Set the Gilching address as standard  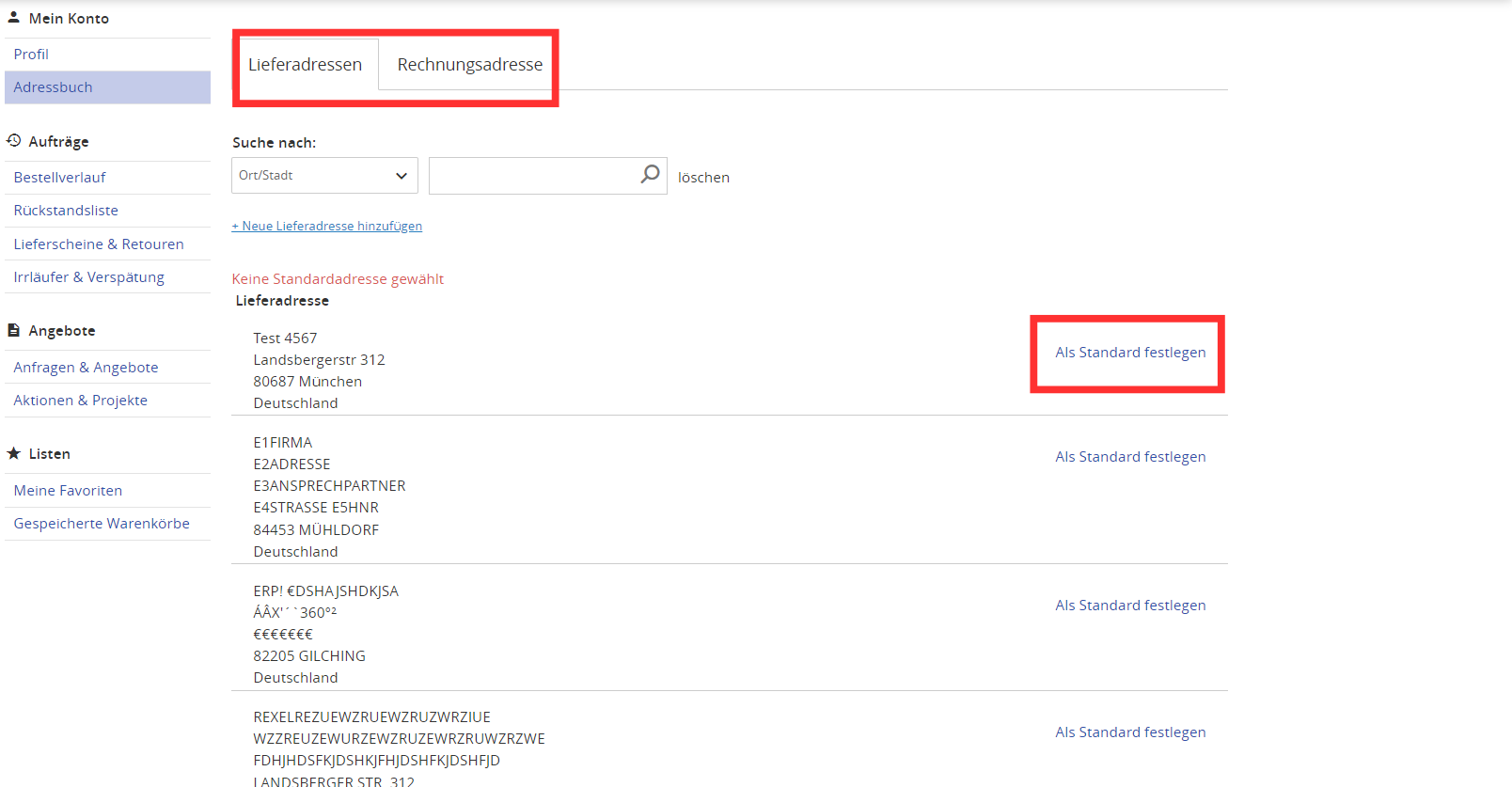click(x=1129, y=606)
